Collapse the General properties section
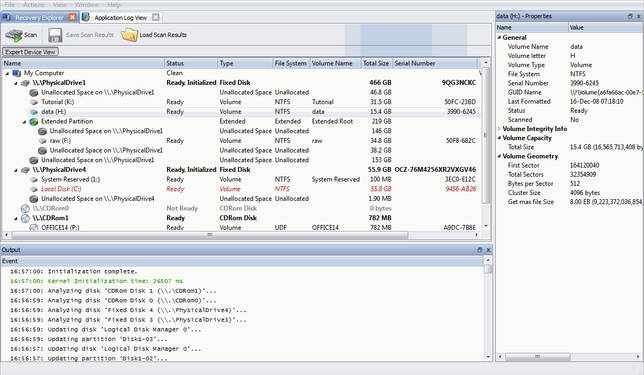644x375 pixels. pos(500,37)
